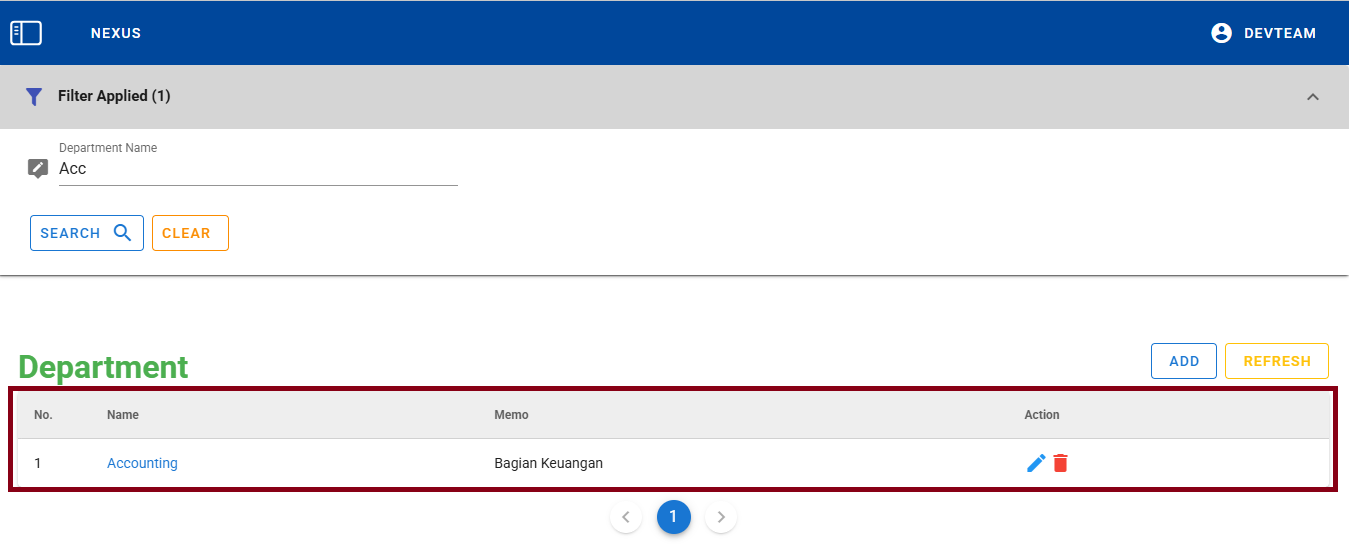
Task: Click the Name column header
Action: click(x=123, y=414)
